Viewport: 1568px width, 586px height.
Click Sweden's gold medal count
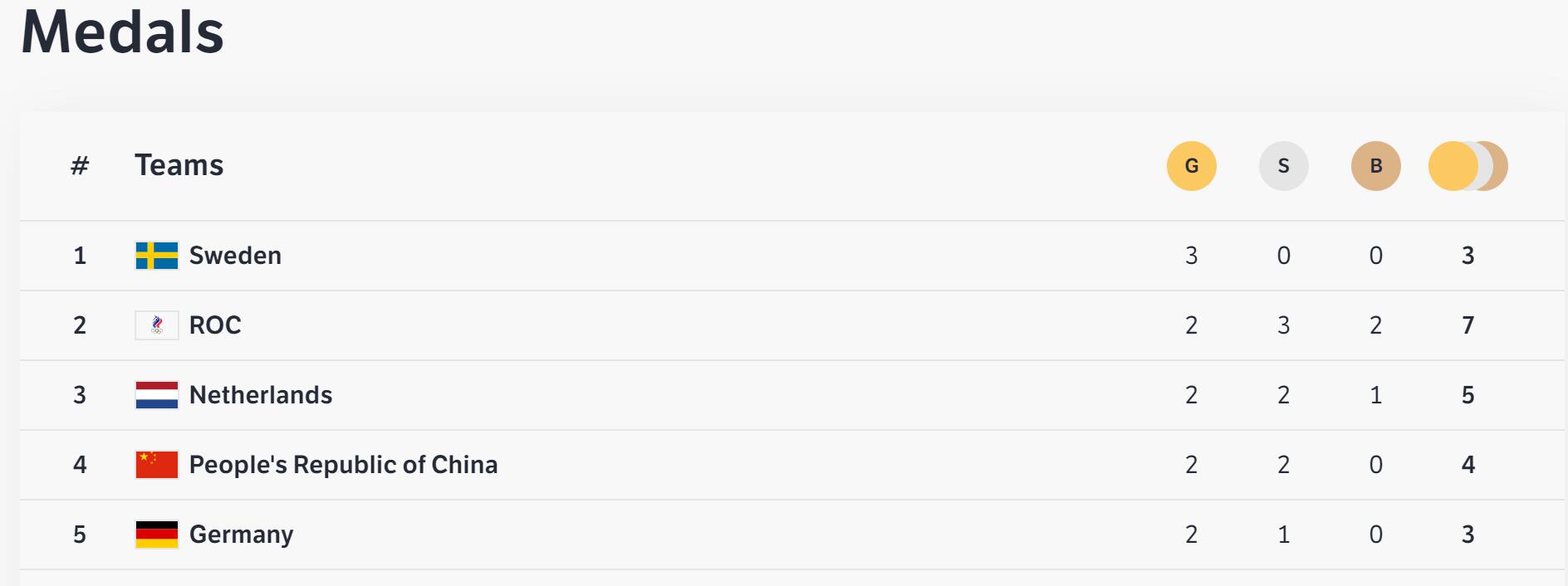(x=1191, y=256)
